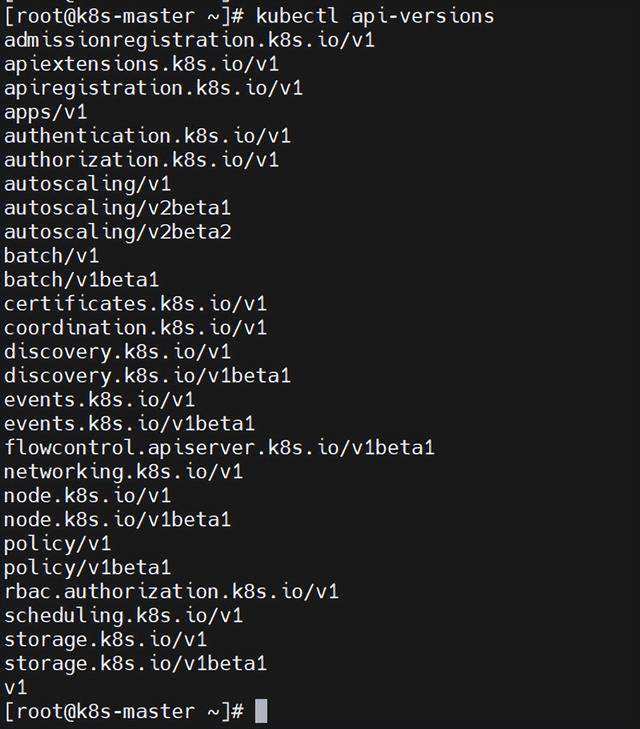
Task: Click the apps/v1 output line
Action: (x=45, y=112)
